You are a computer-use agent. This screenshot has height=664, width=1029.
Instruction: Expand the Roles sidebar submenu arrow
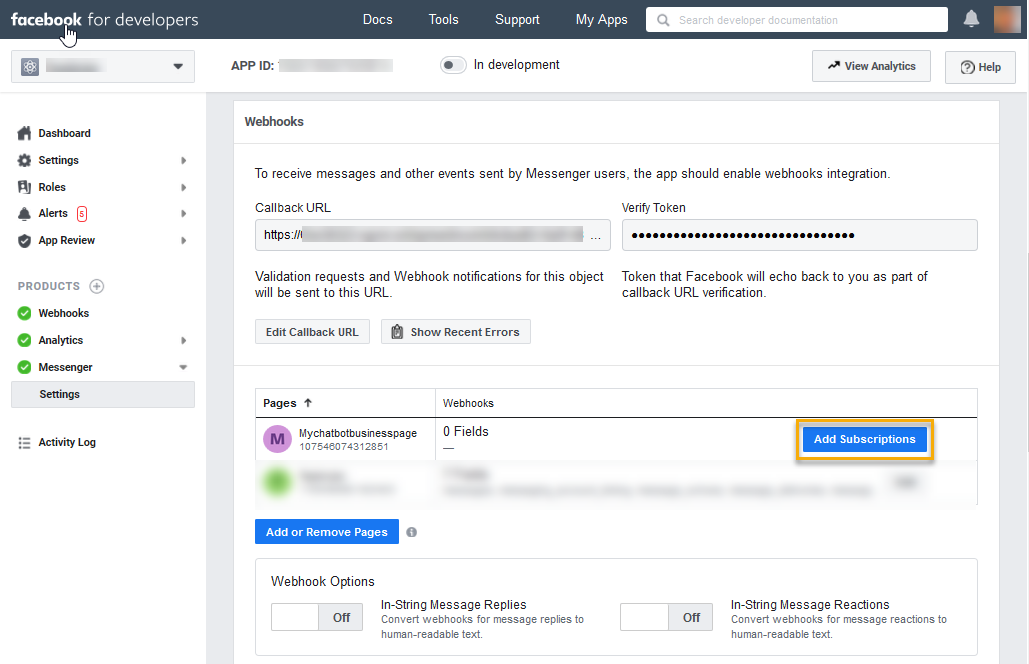point(184,188)
